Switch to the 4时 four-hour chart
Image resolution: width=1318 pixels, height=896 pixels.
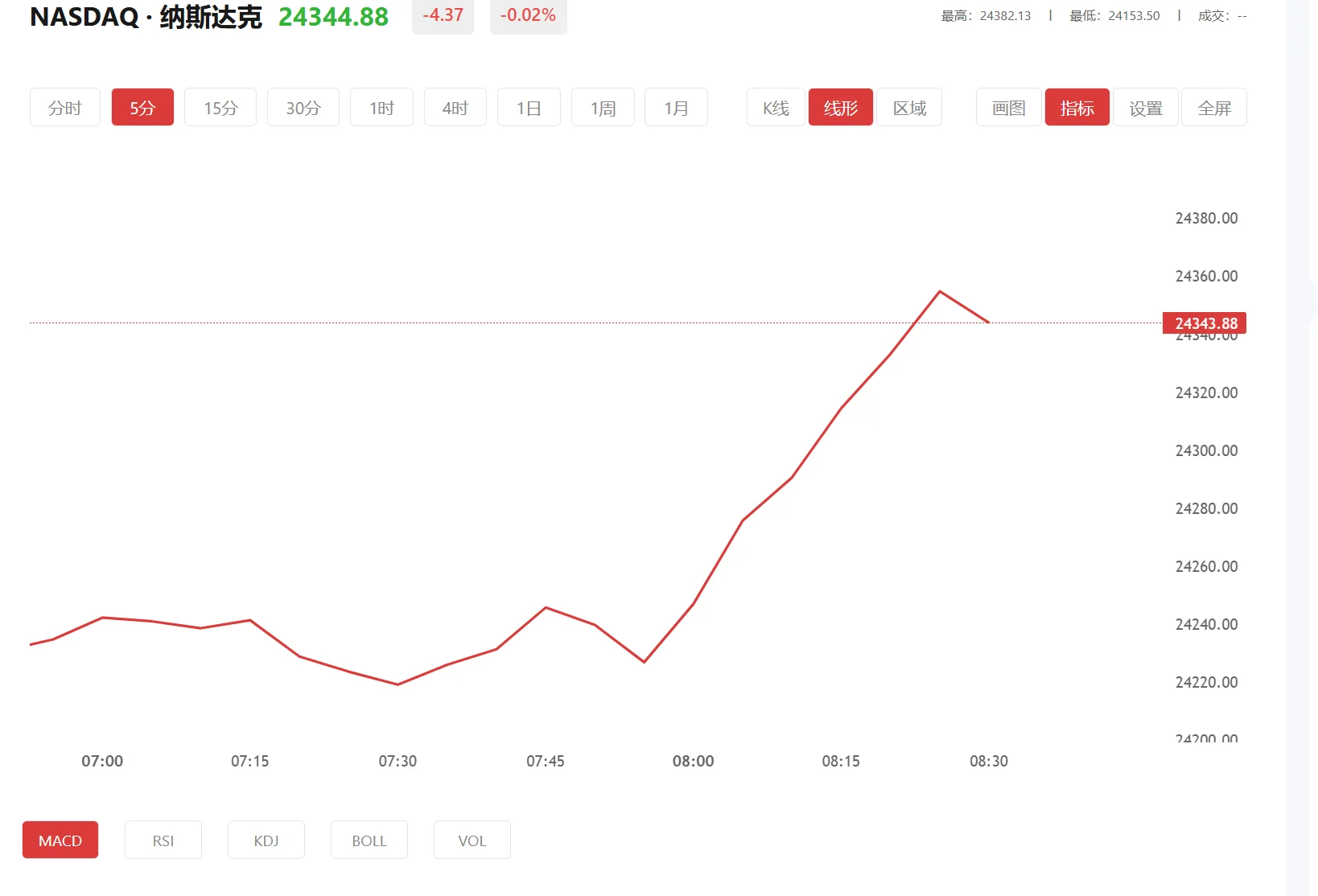click(455, 107)
